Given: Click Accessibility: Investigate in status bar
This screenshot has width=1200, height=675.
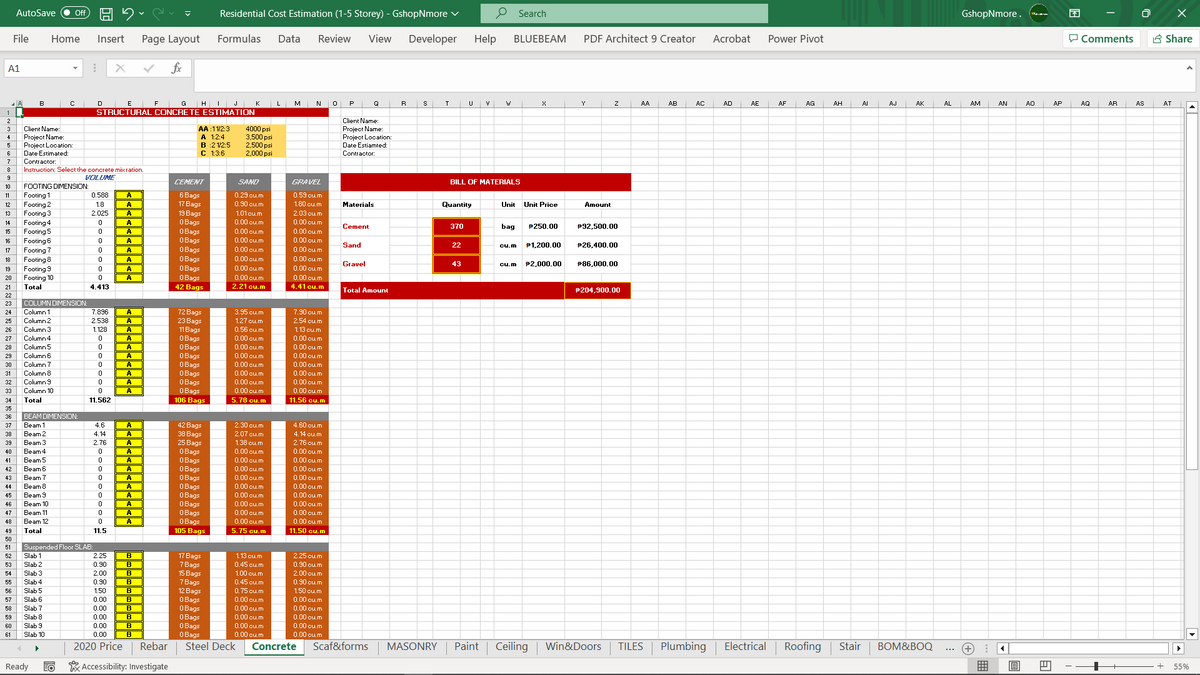Looking at the screenshot, I should (x=118, y=666).
